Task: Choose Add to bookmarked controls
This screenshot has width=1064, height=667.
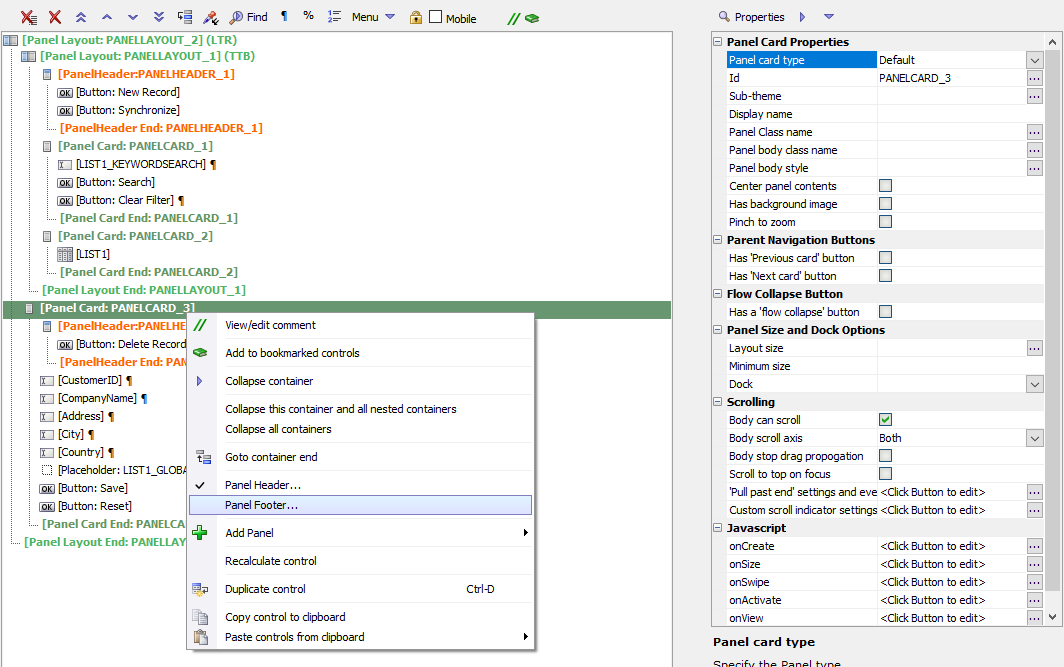Action: [x=360, y=353]
